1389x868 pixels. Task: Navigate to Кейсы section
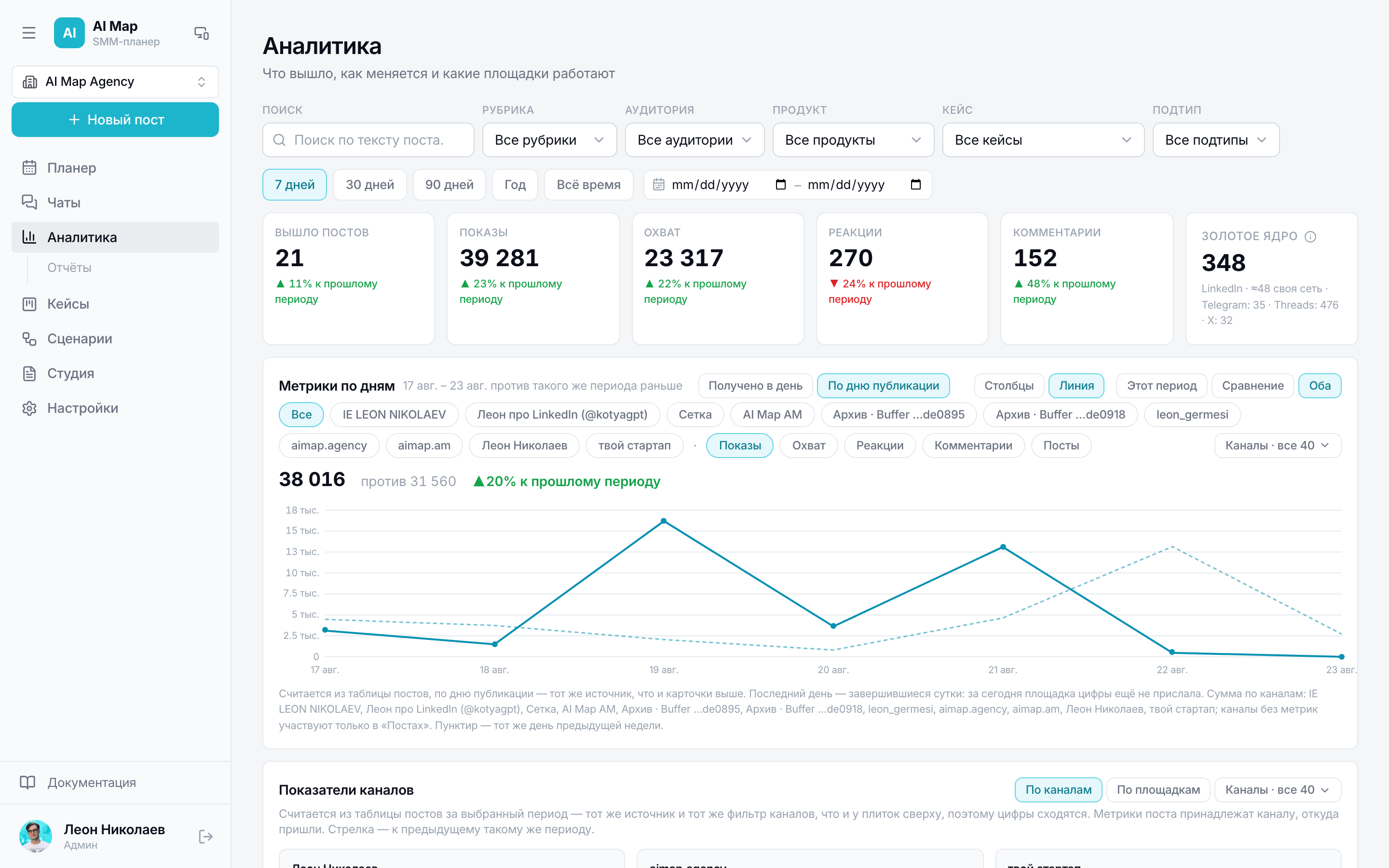[x=115, y=304]
